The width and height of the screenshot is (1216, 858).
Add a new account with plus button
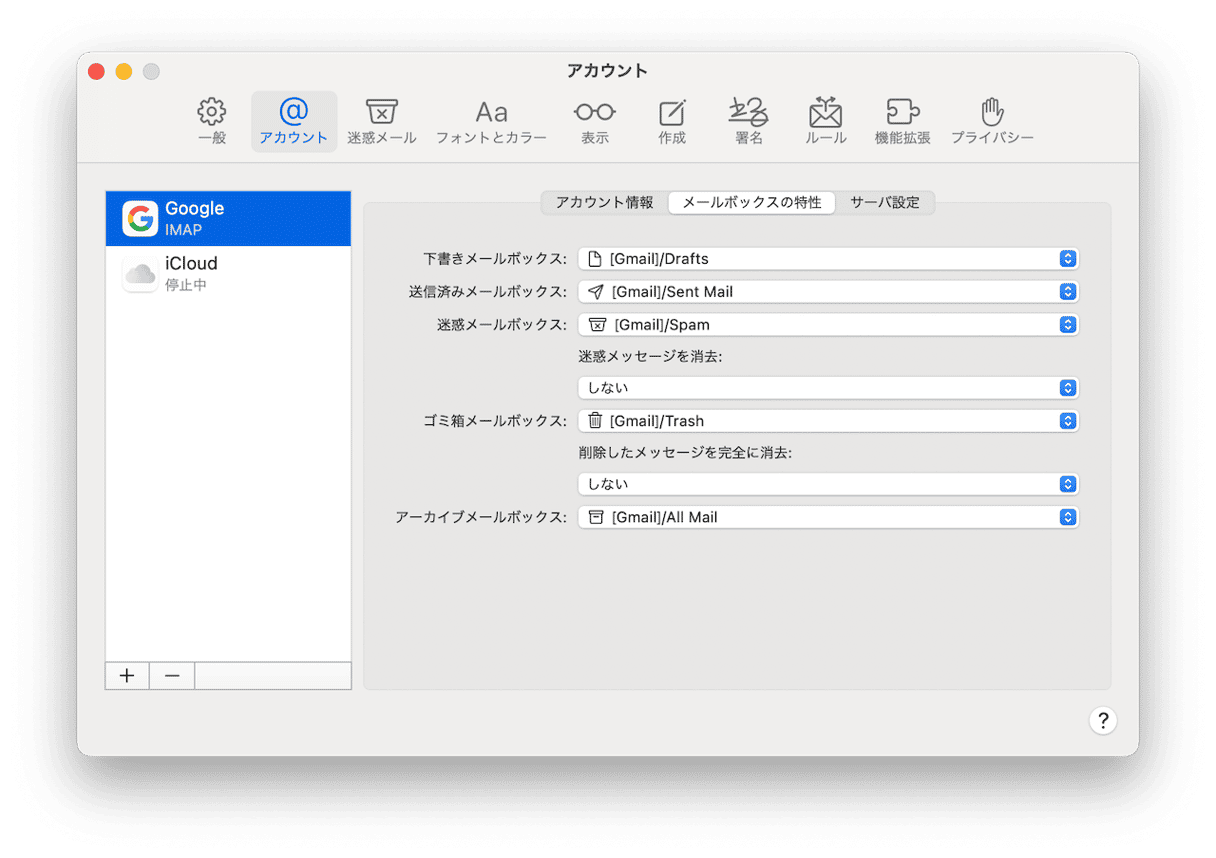tap(127, 676)
